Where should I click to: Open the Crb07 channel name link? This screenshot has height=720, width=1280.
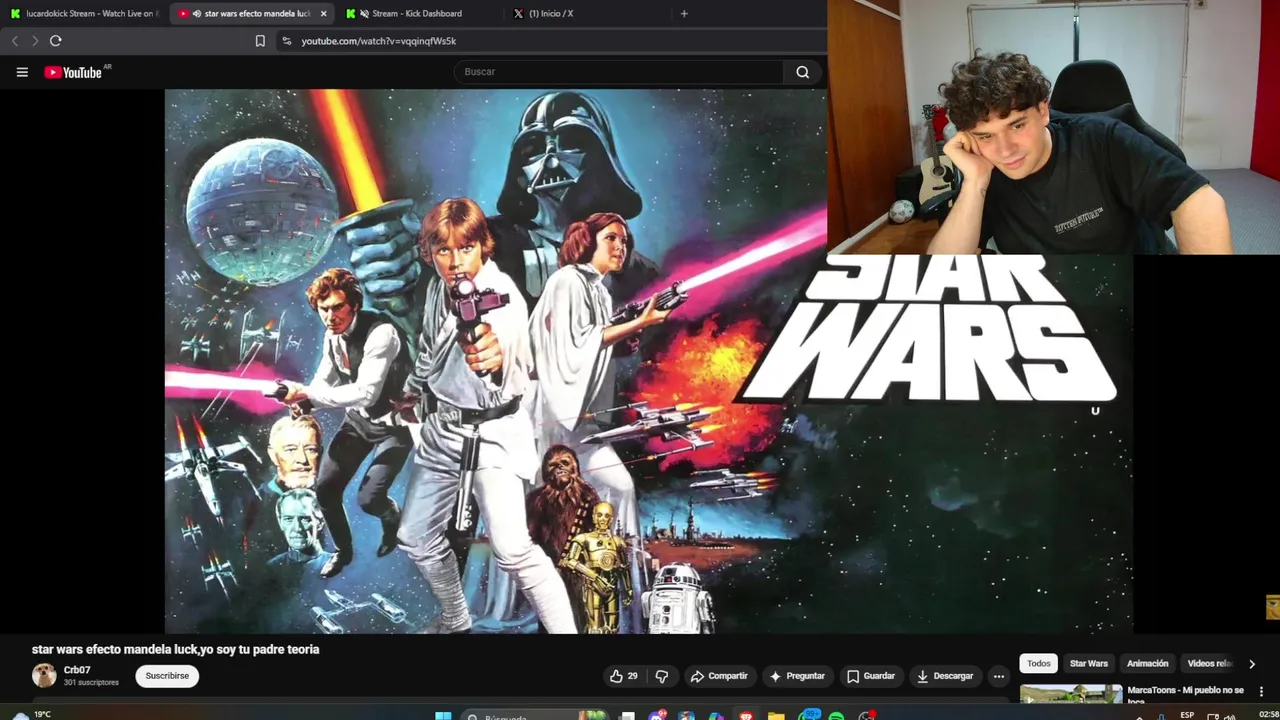[x=77, y=670]
